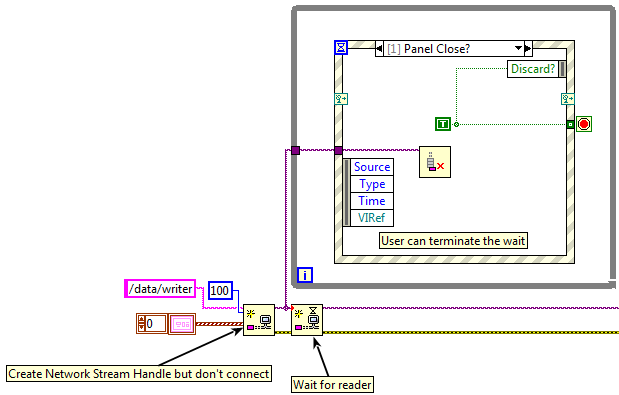The width and height of the screenshot is (619, 395).
Task: Go to previous event case arrow
Action: tap(379, 49)
